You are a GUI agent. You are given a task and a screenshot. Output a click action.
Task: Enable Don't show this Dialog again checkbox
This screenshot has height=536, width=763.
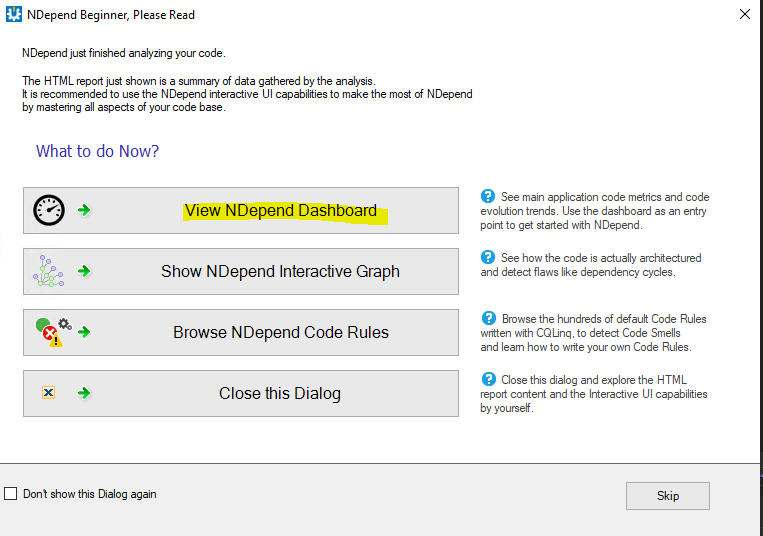pyautogui.click(x=10, y=494)
